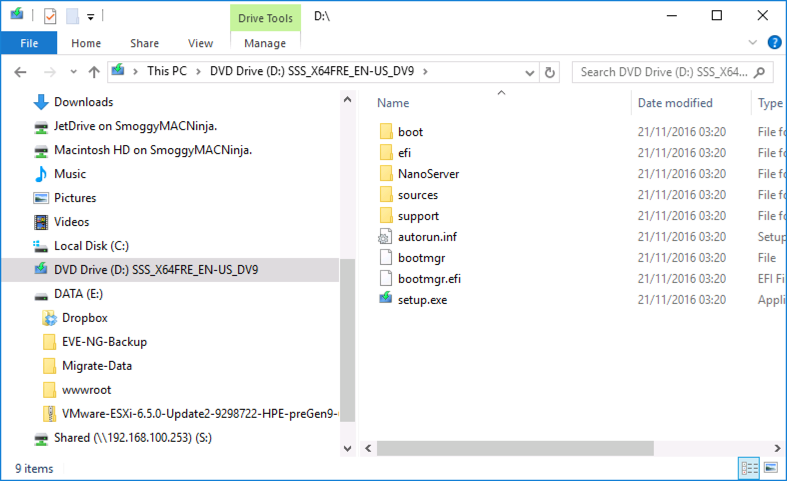Go forward with the forward arrow
This screenshot has height=481, width=787.
(49, 72)
